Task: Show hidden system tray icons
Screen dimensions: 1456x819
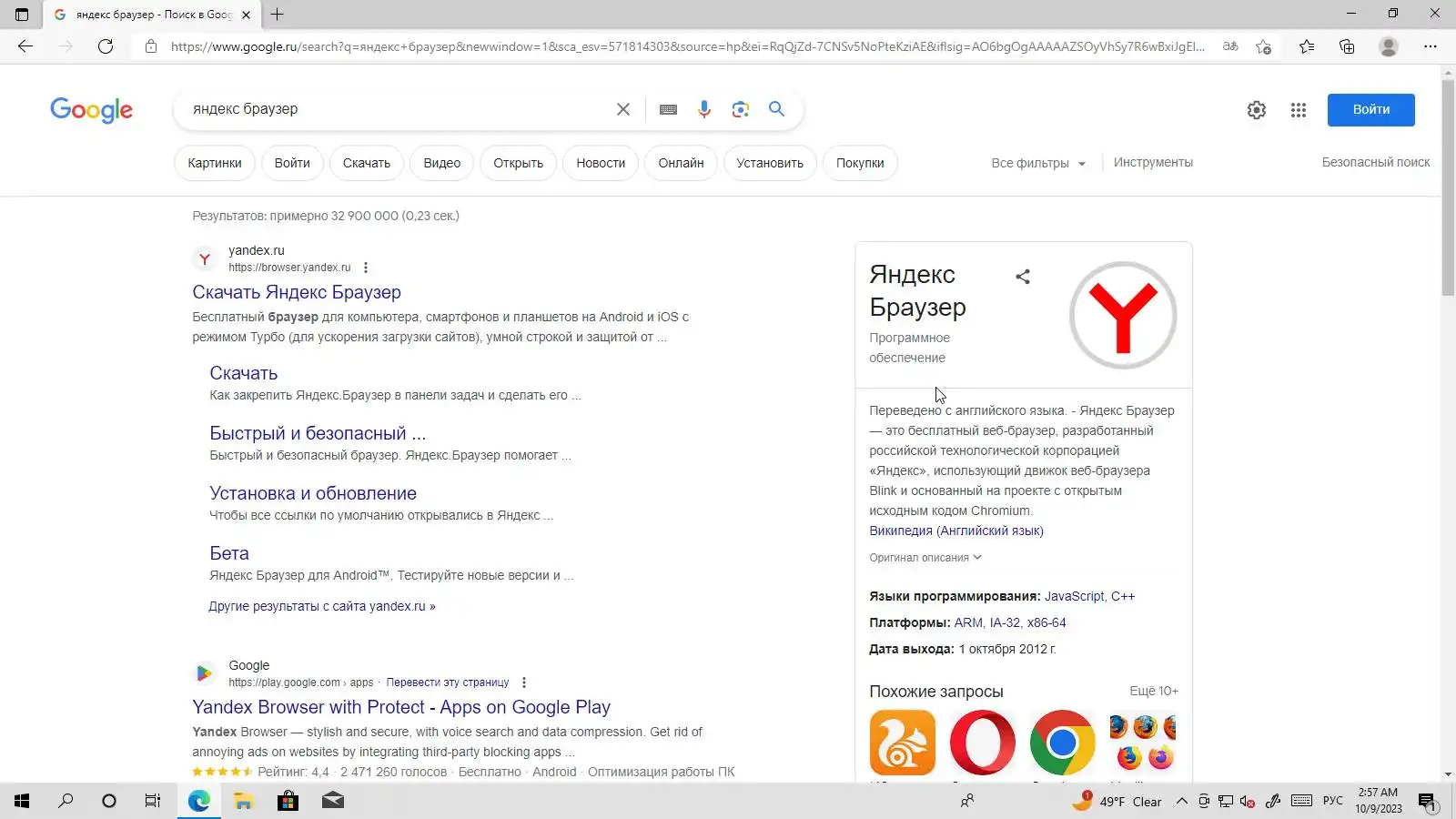Action: (1181, 801)
